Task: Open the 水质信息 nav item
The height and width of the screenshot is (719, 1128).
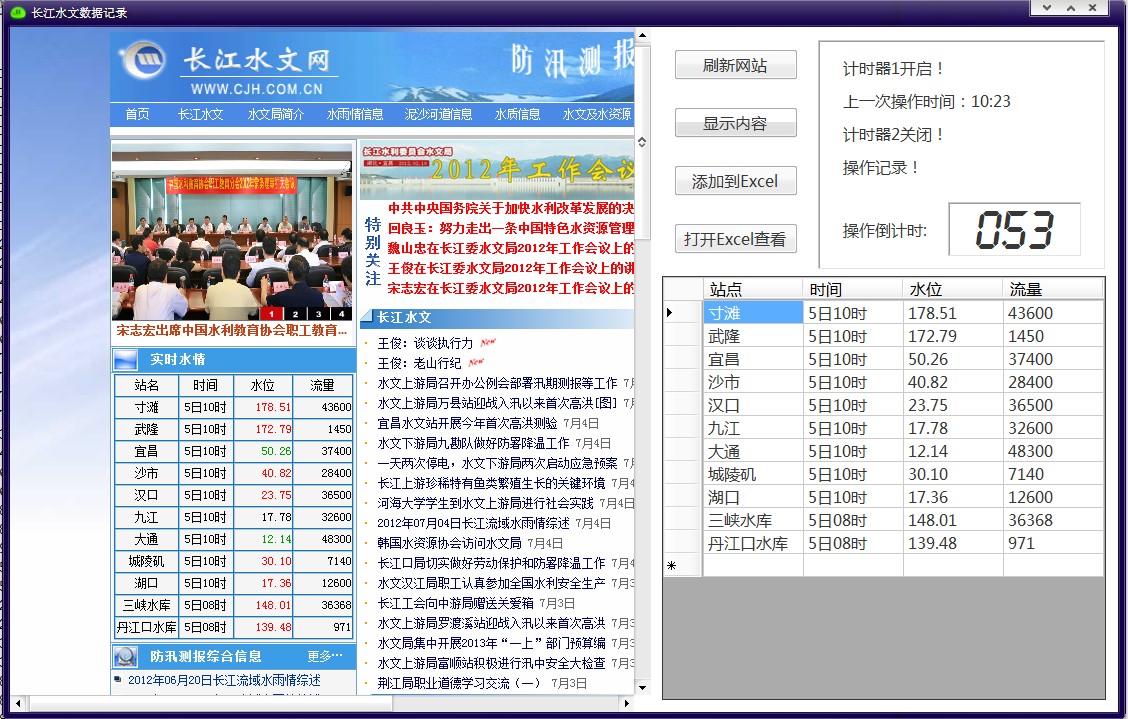Action: click(517, 114)
